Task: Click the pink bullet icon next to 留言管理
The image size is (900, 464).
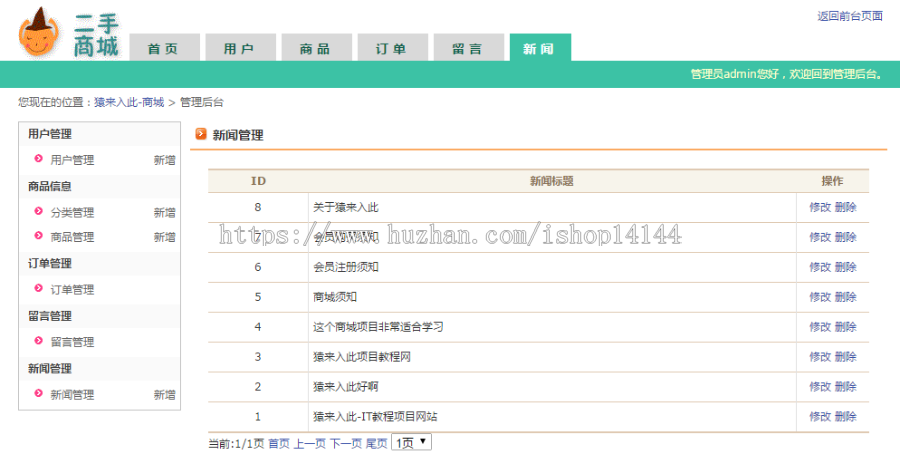Action: [x=38, y=341]
